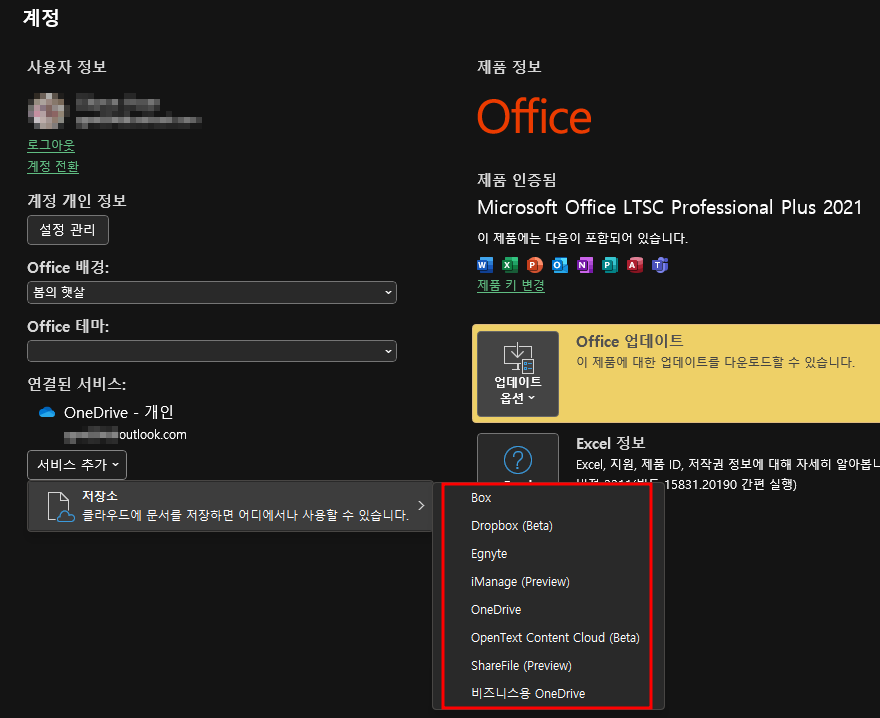Click the 설정 관리 button
The width and height of the screenshot is (880, 718).
click(x=68, y=230)
